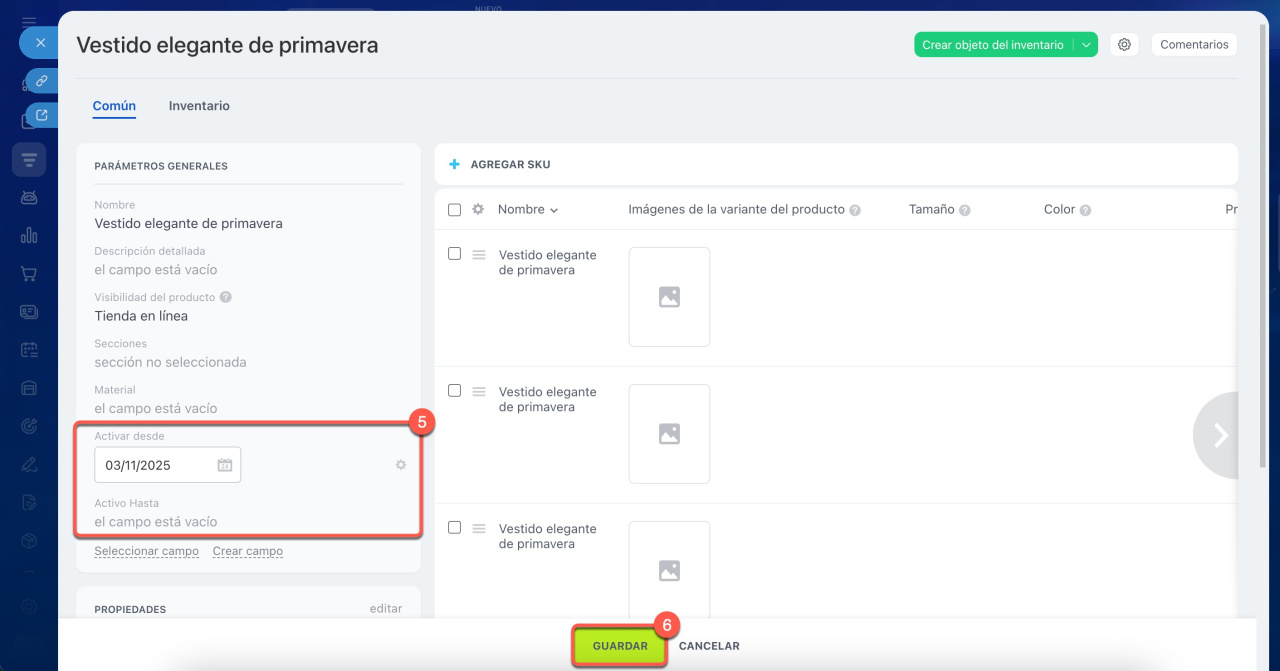
Task: Click the Activar desde date input field
Action: click(155, 465)
